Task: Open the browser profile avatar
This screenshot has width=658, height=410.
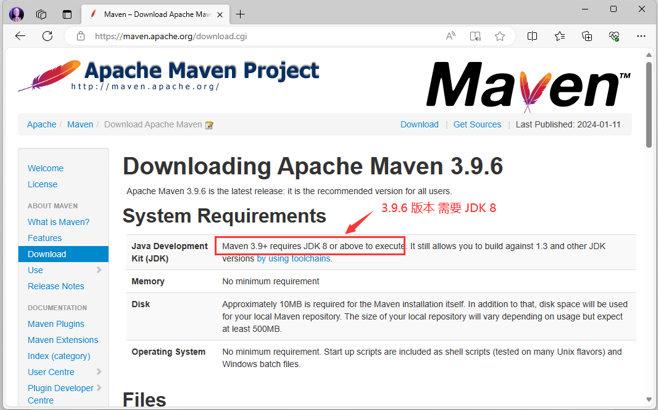Action: point(16,14)
